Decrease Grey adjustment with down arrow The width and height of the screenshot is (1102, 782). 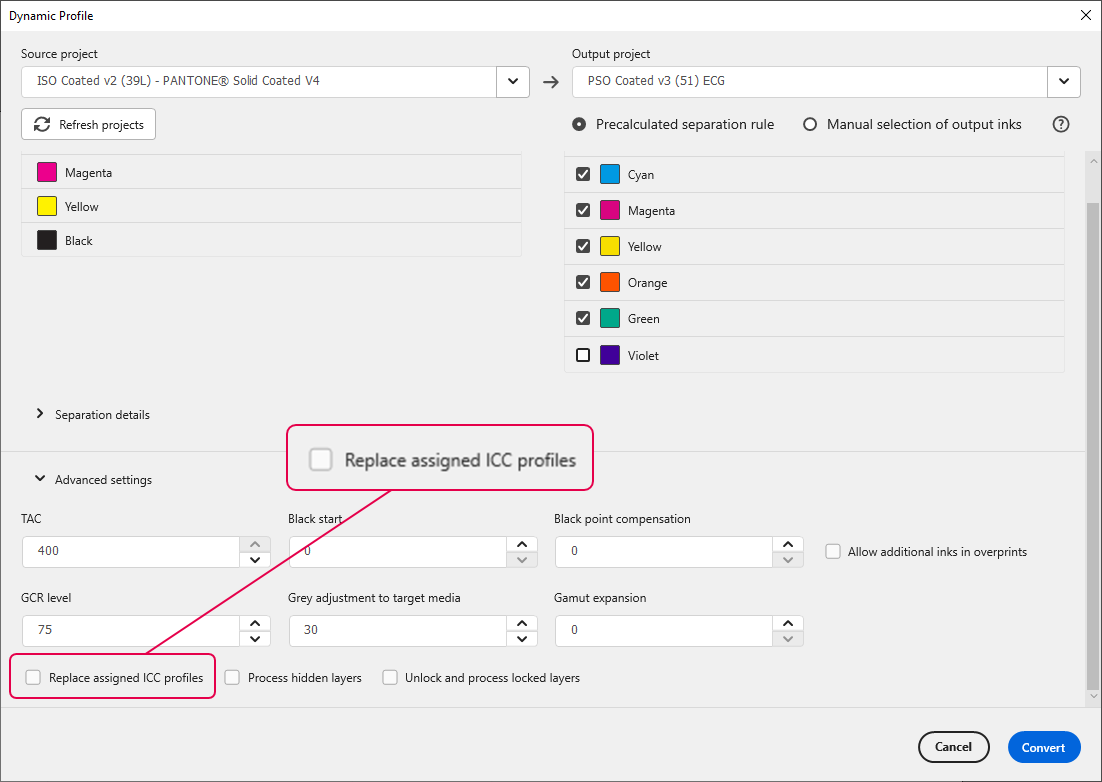[522, 639]
